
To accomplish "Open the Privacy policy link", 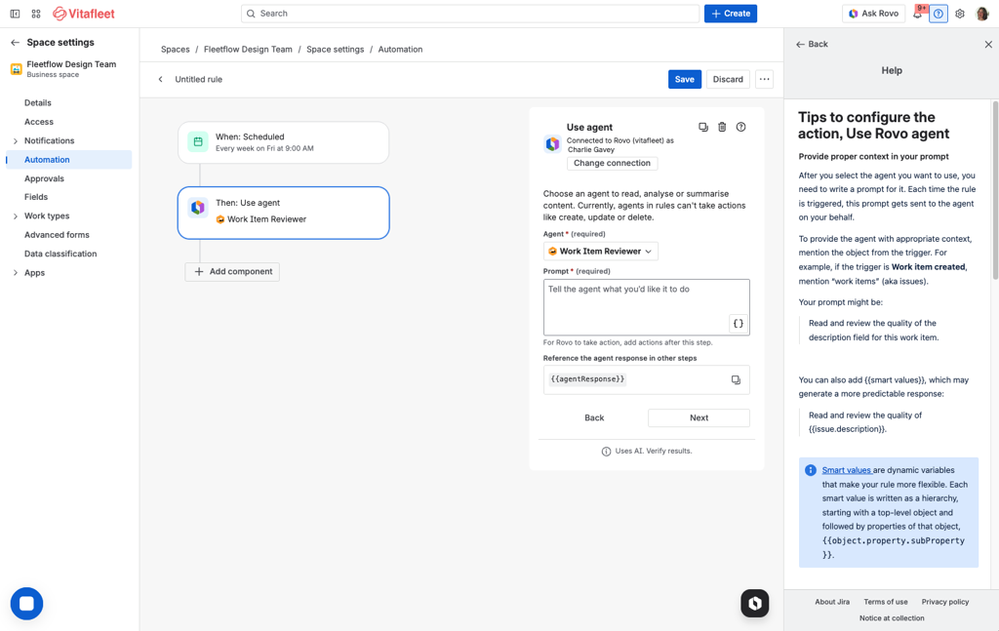I will (x=945, y=602).
